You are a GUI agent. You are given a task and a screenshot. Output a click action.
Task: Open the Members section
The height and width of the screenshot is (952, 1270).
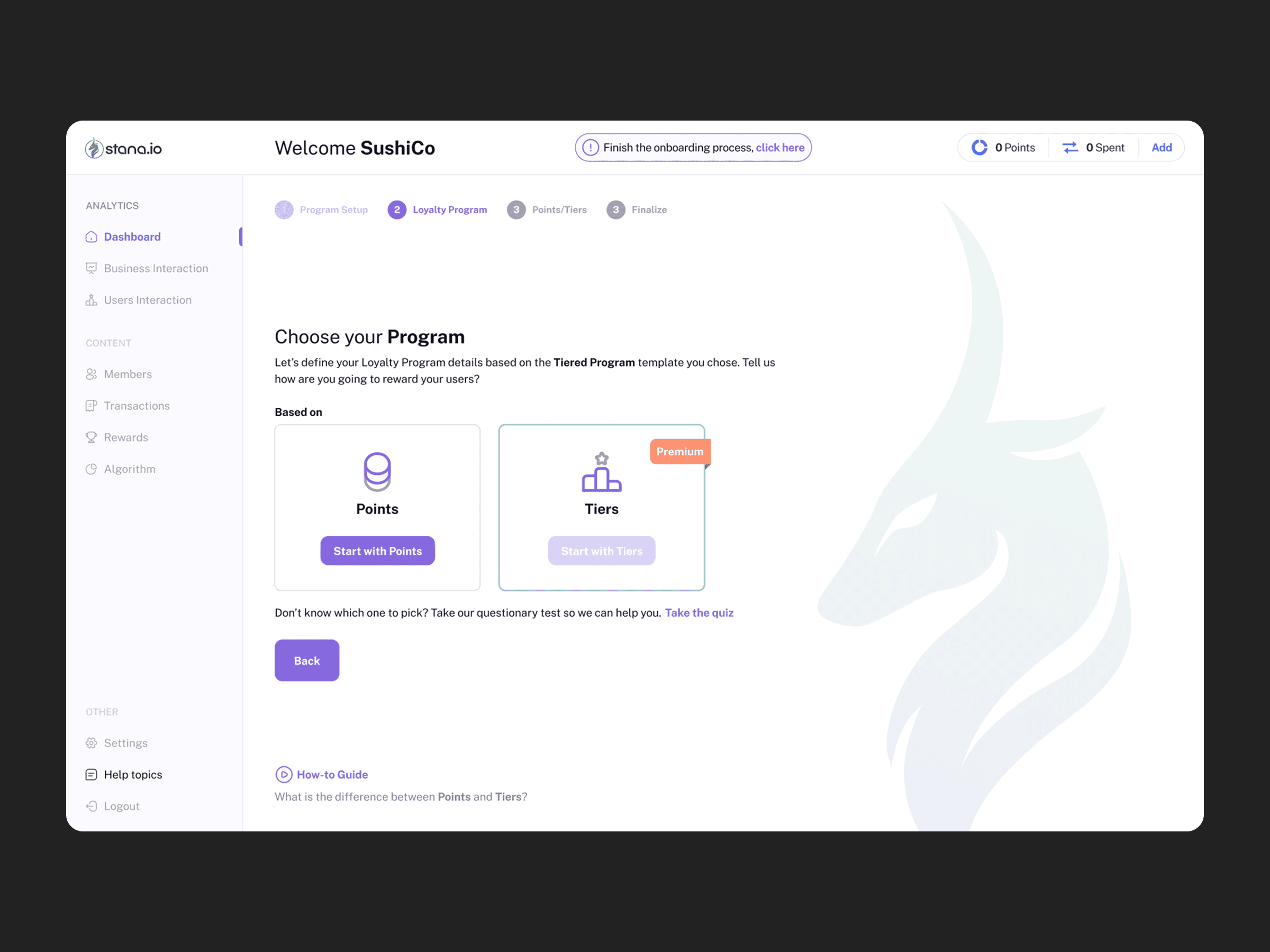click(x=128, y=374)
